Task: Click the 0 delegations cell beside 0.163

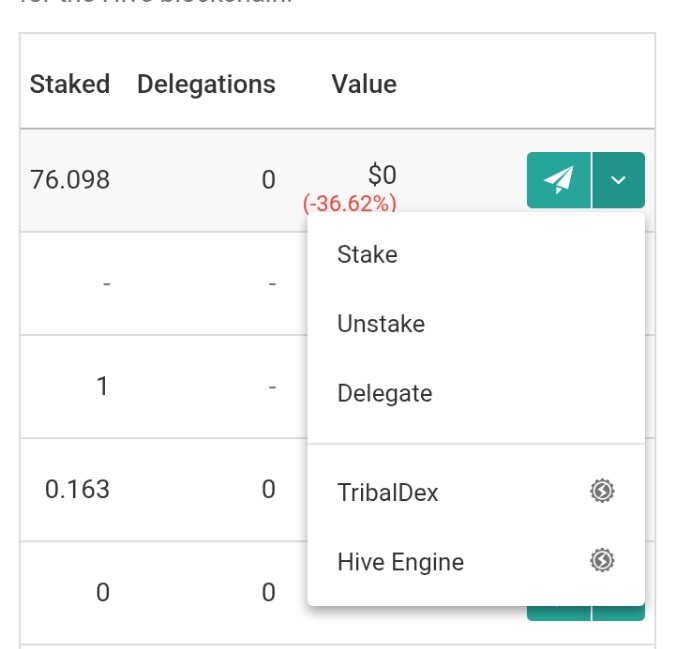Action: coord(269,489)
